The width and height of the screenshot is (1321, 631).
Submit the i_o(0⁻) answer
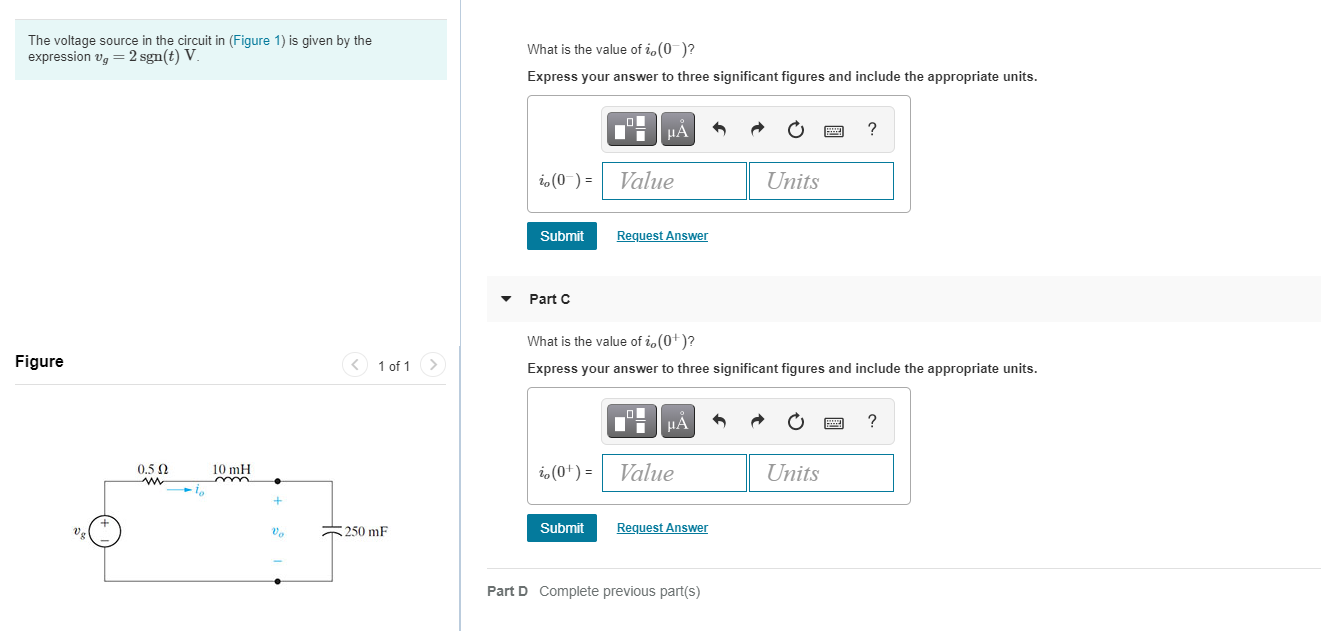(562, 236)
